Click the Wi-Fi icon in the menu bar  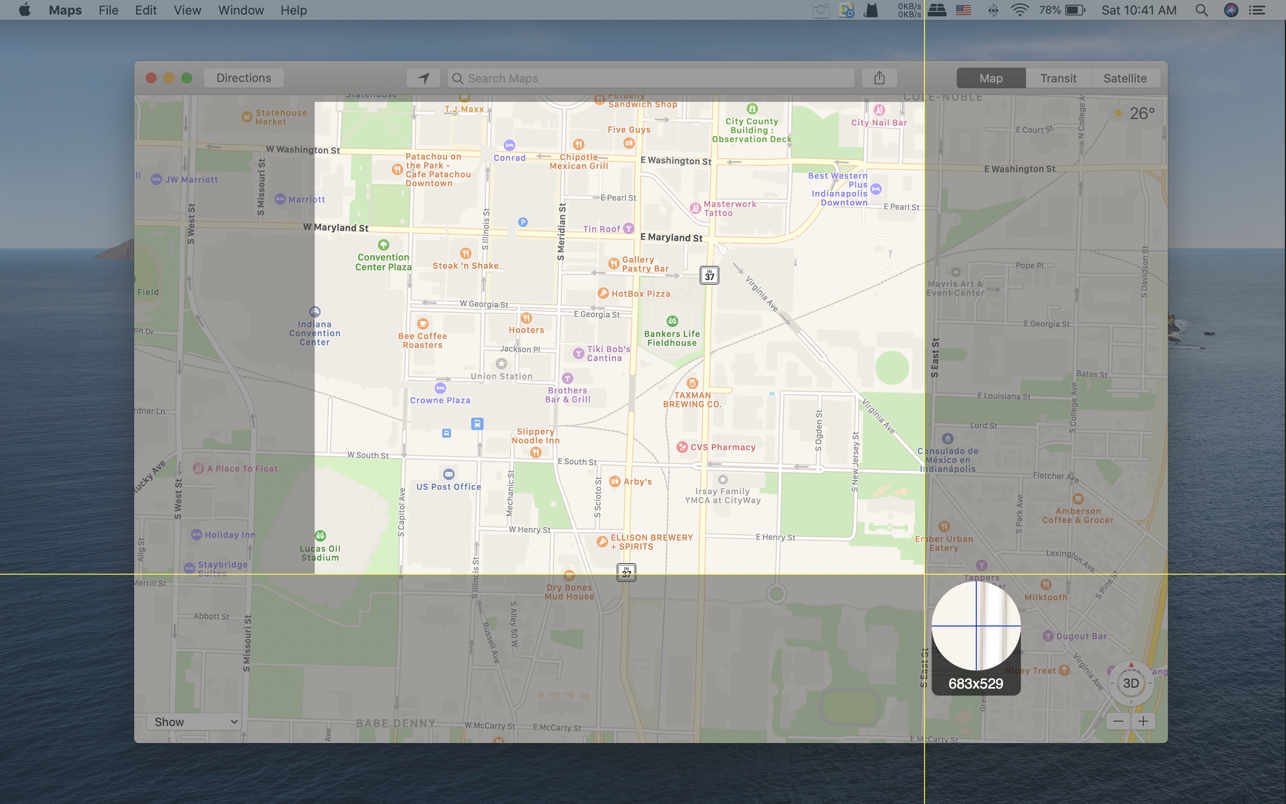pos(1019,10)
